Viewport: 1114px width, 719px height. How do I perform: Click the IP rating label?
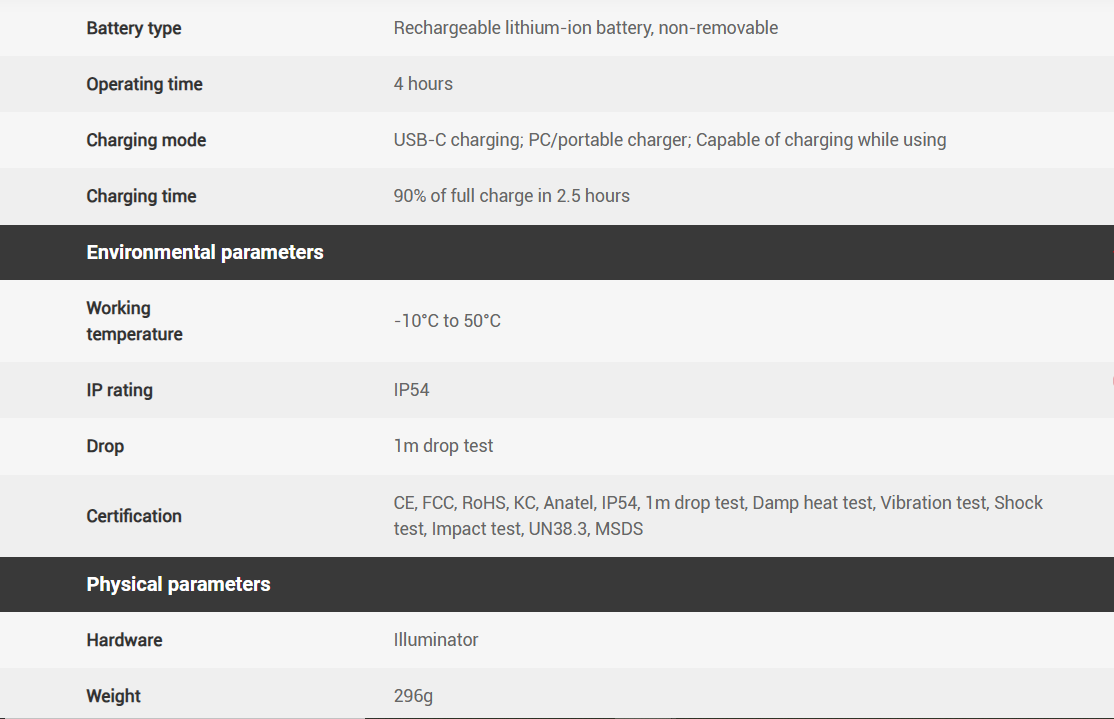click(119, 390)
